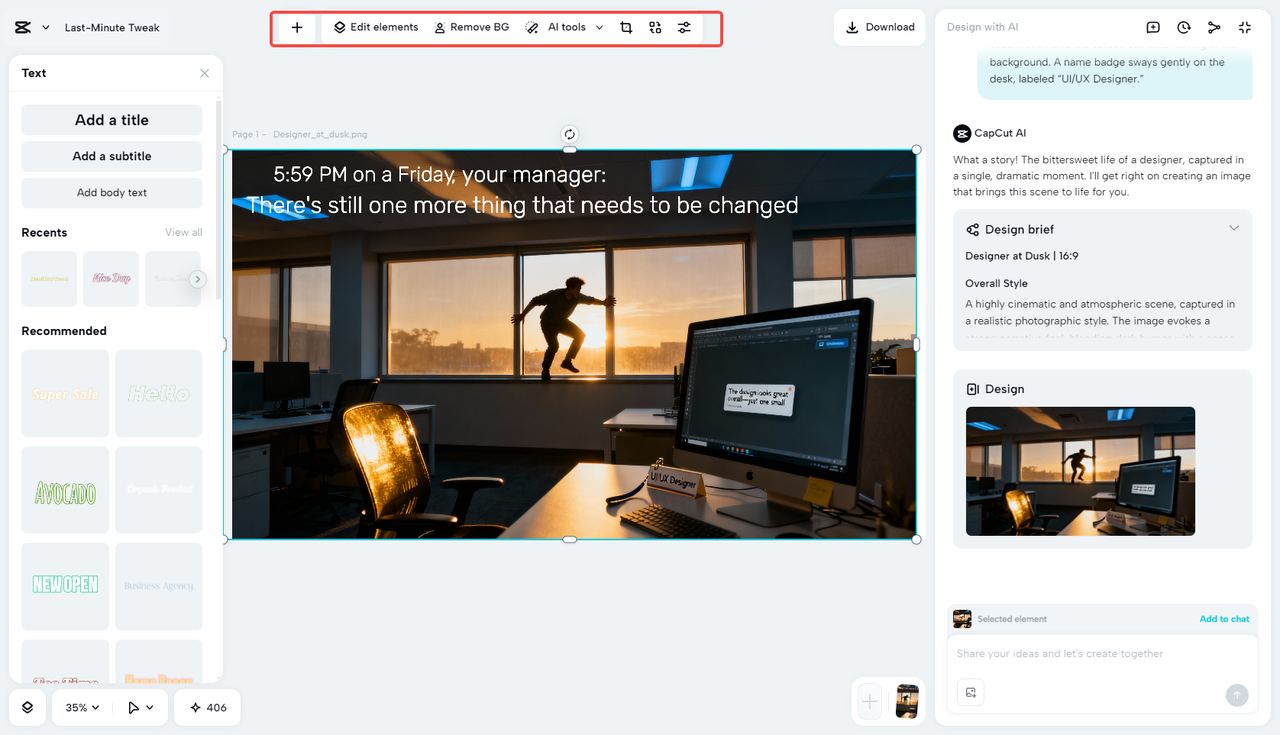Open the adjustments sliders icon in the toolbar

[x=684, y=27]
